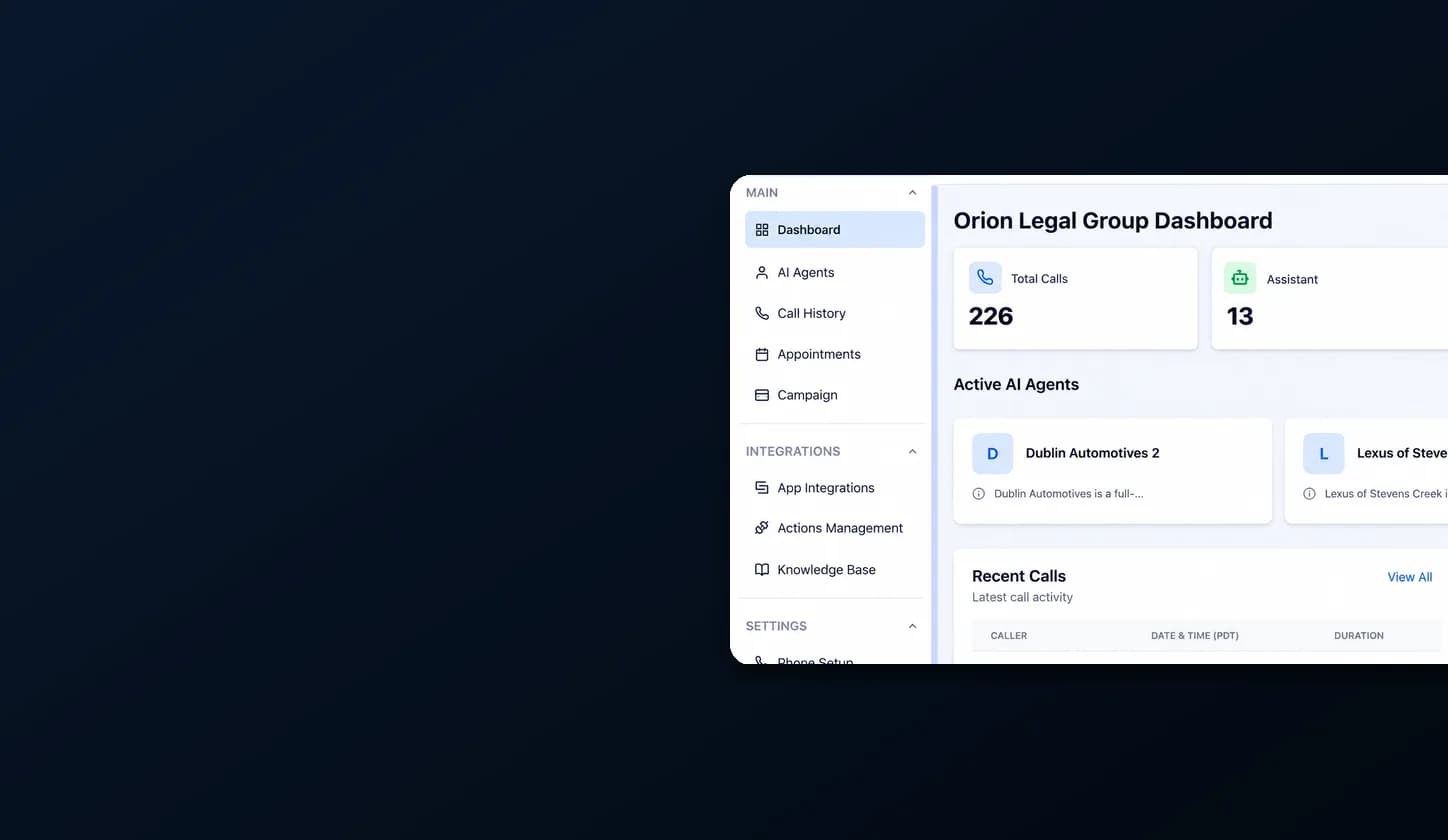Viewport: 1448px width, 840px height.
Task: Collapse the MAIN sidebar section
Action: (x=912, y=193)
